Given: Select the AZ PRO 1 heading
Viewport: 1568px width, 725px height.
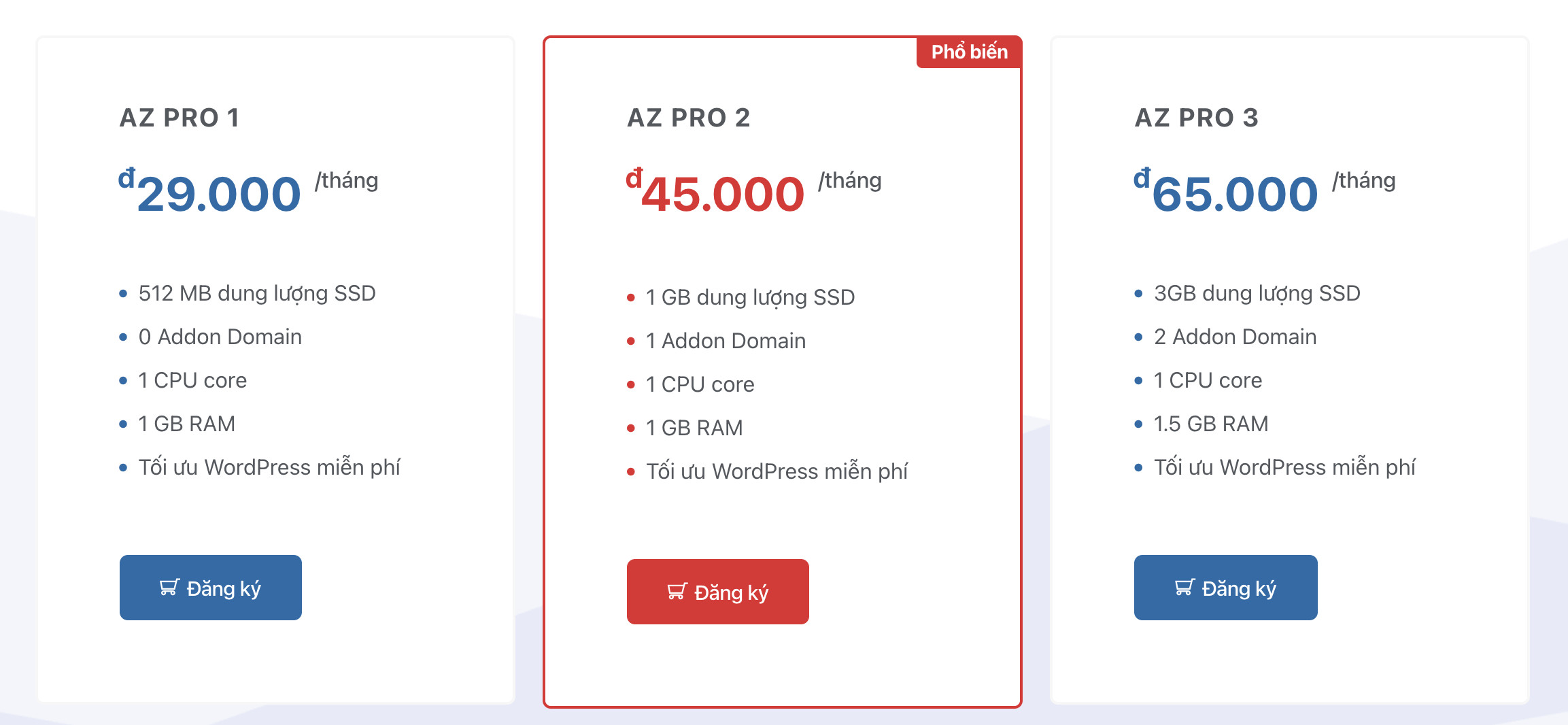Looking at the screenshot, I should click(x=180, y=118).
